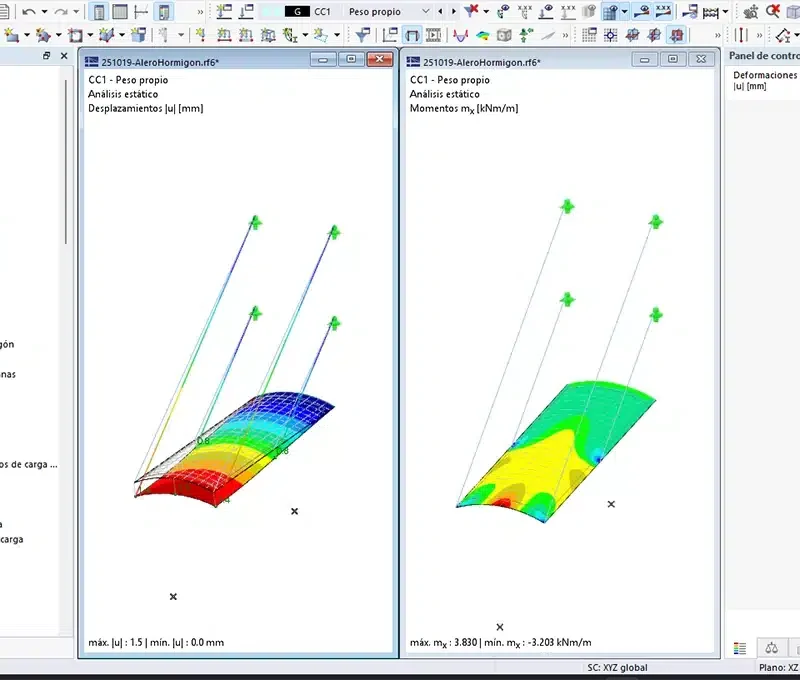Go to previous load case arrow
The image size is (800, 680).
(x=440, y=11)
